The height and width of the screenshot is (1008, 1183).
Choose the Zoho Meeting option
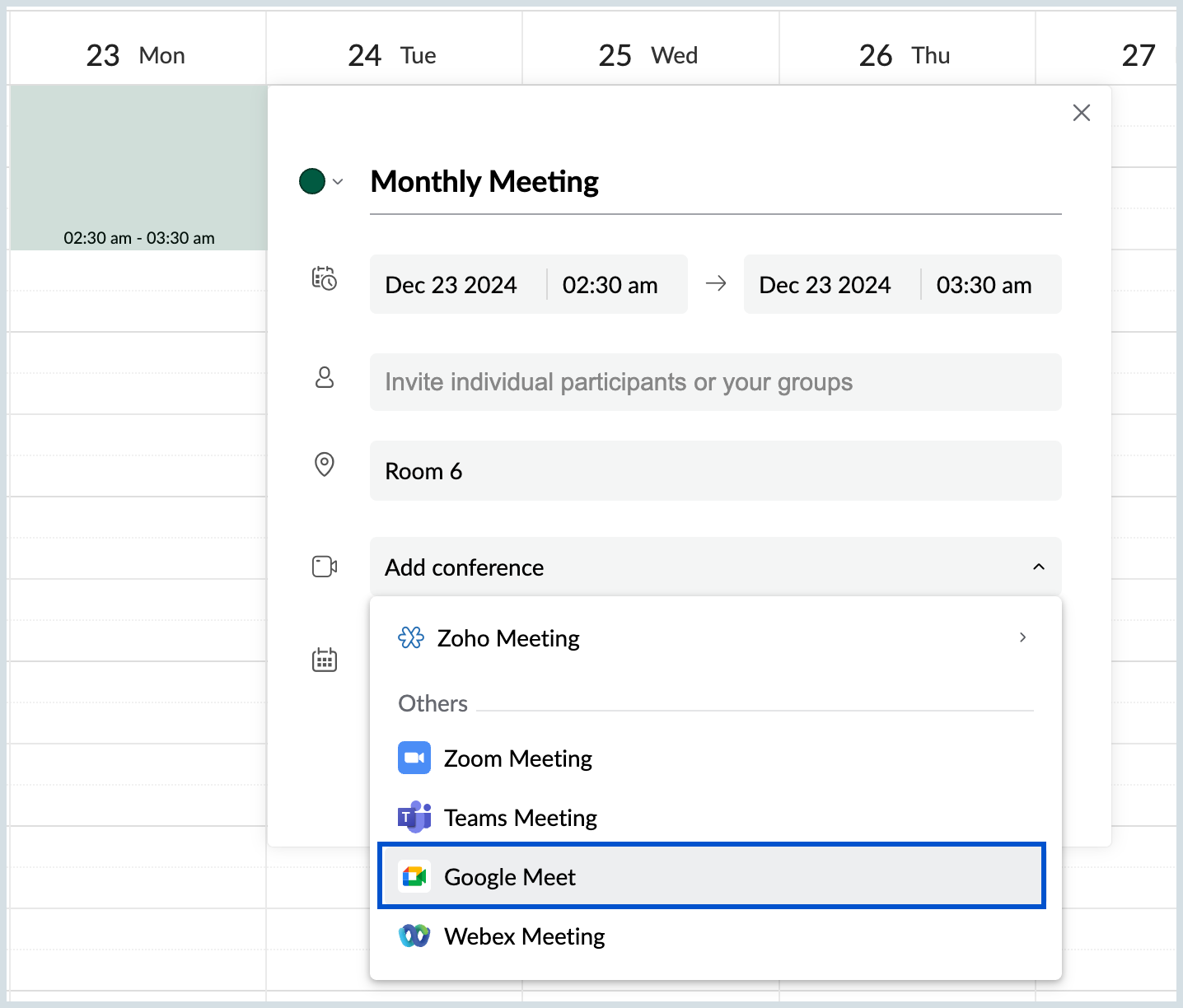[508, 638]
